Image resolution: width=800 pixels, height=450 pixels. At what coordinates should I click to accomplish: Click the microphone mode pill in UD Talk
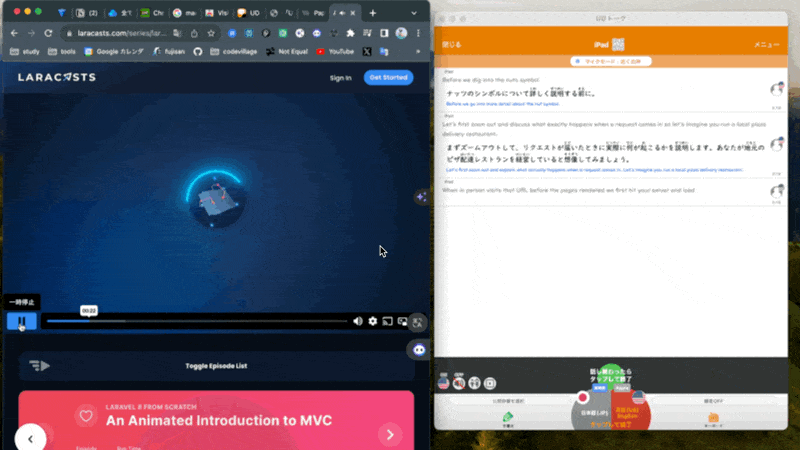tap(611, 61)
